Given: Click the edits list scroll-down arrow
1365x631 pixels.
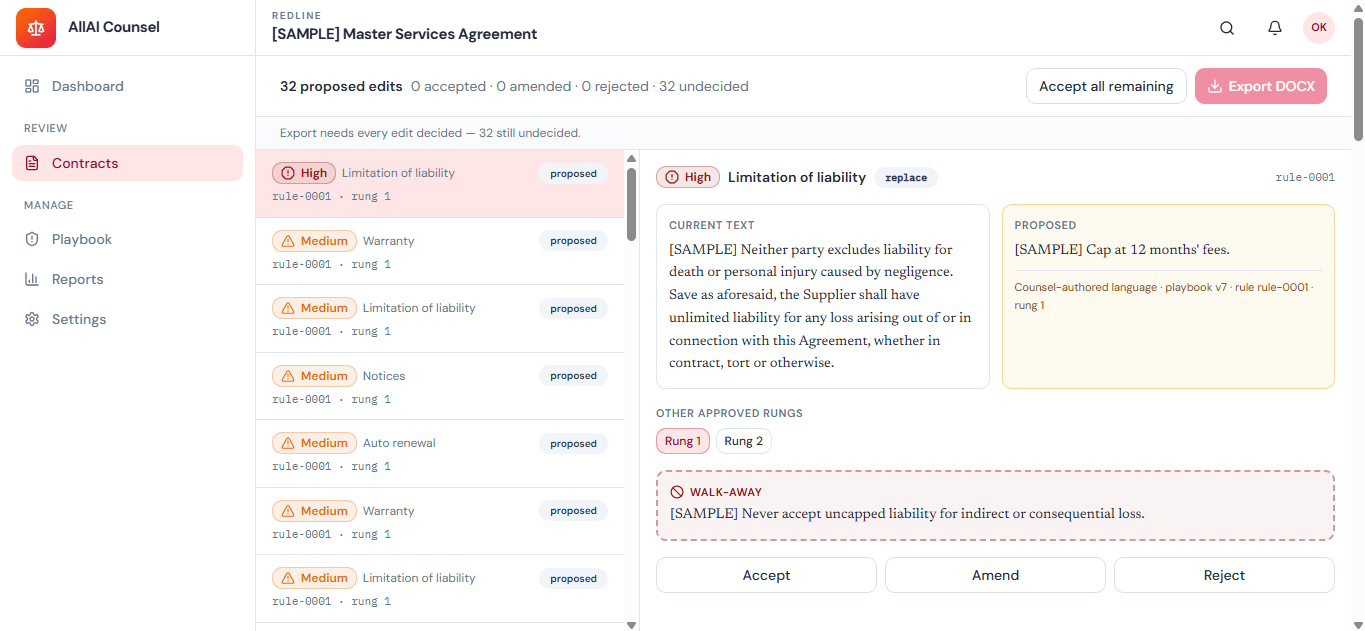Looking at the screenshot, I should (631, 624).
